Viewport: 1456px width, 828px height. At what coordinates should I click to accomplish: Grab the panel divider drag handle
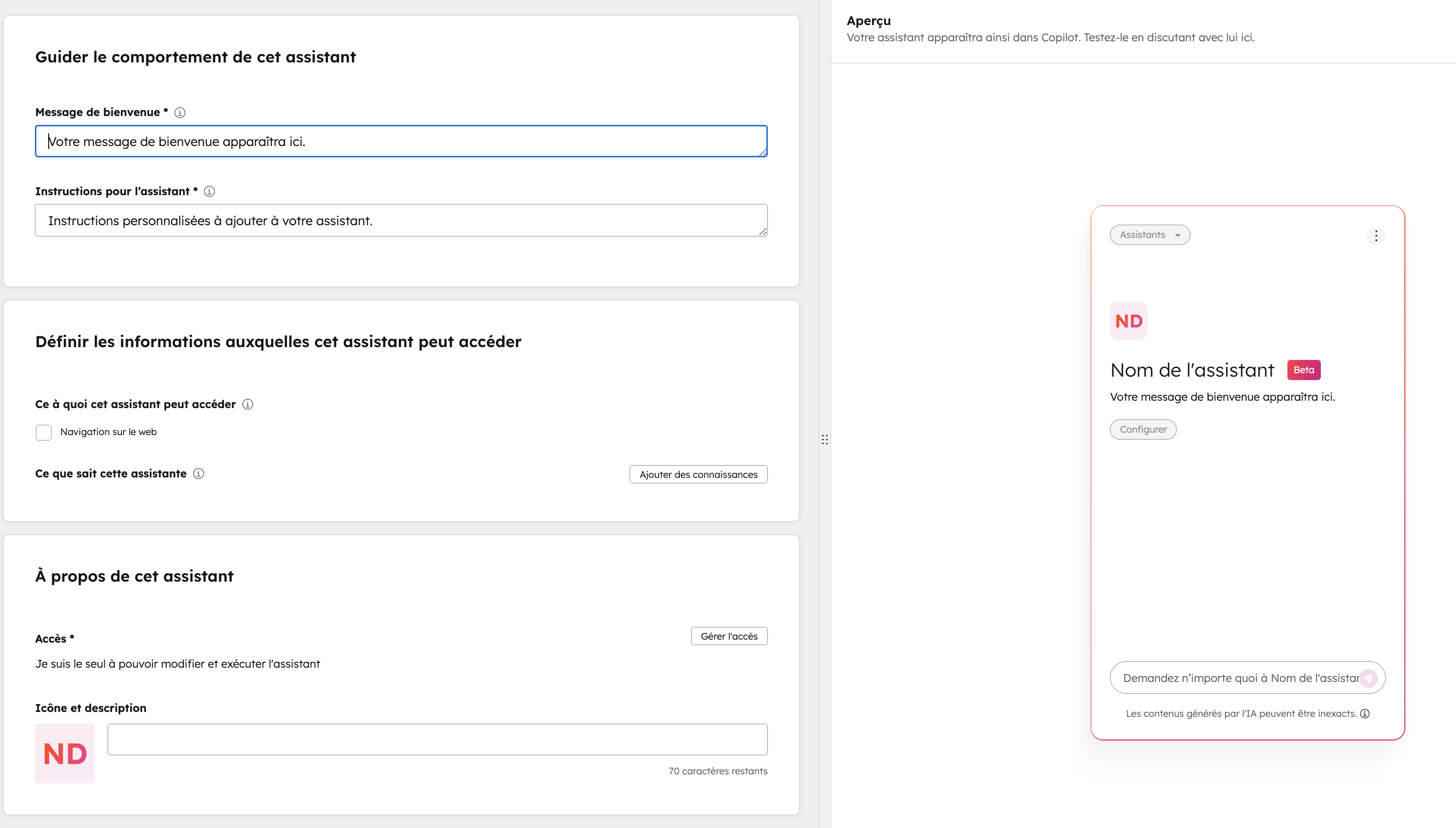coord(824,440)
